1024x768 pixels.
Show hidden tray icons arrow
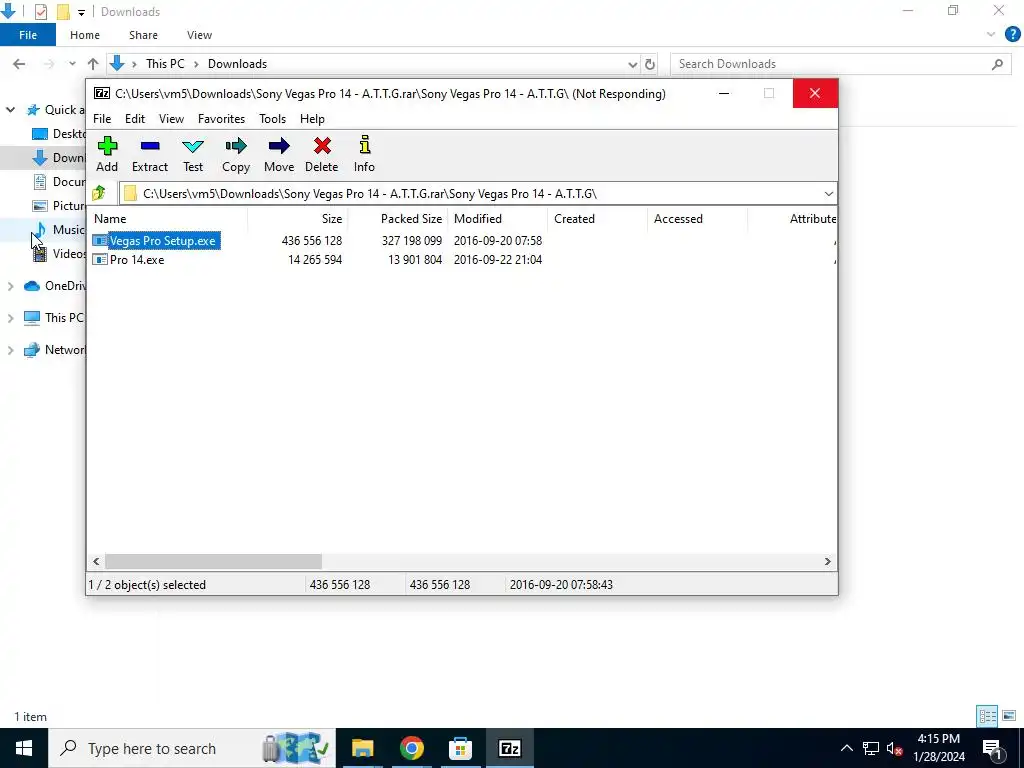846,748
